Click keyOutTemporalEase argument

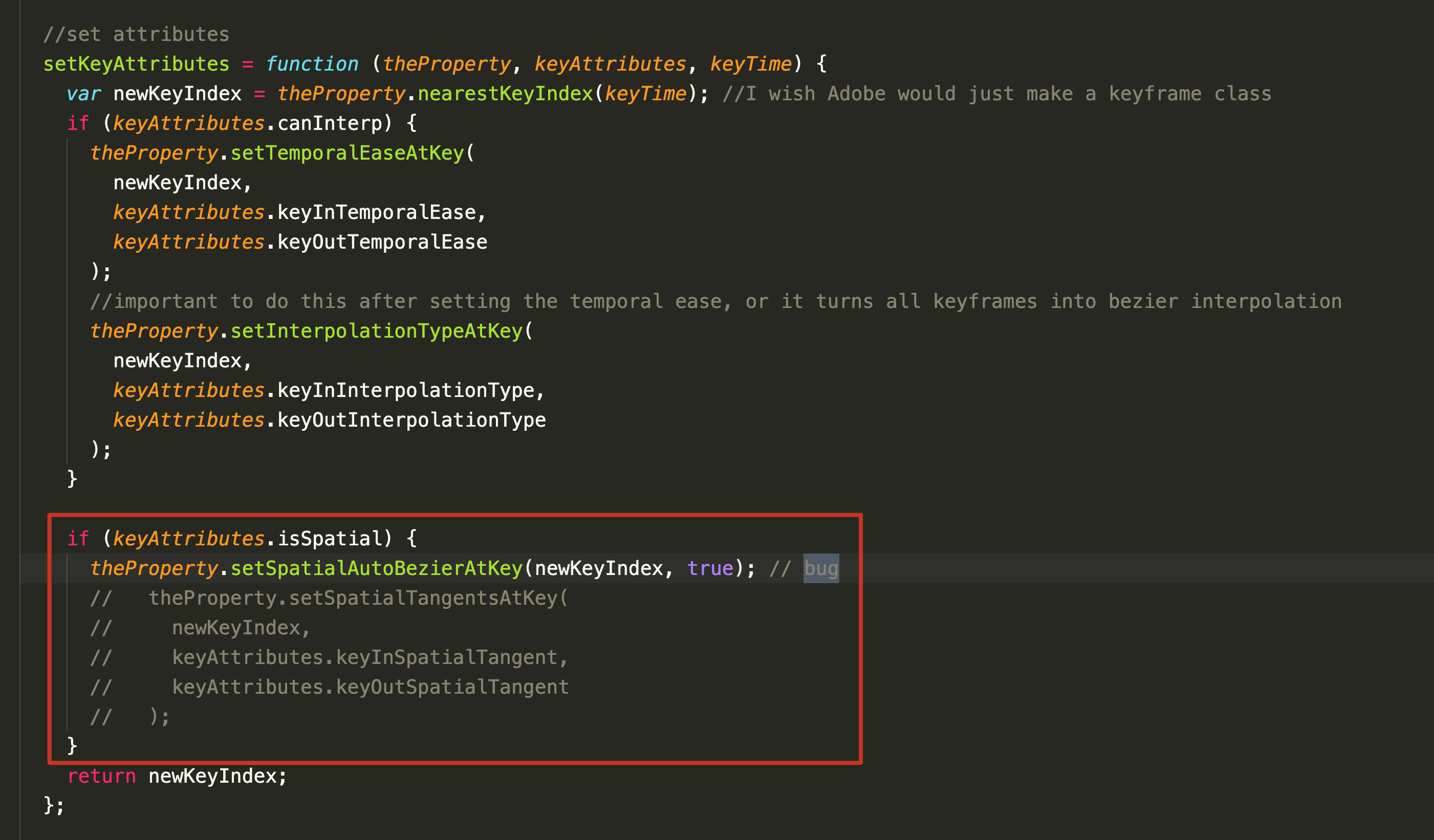pyautogui.click(x=382, y=241)
